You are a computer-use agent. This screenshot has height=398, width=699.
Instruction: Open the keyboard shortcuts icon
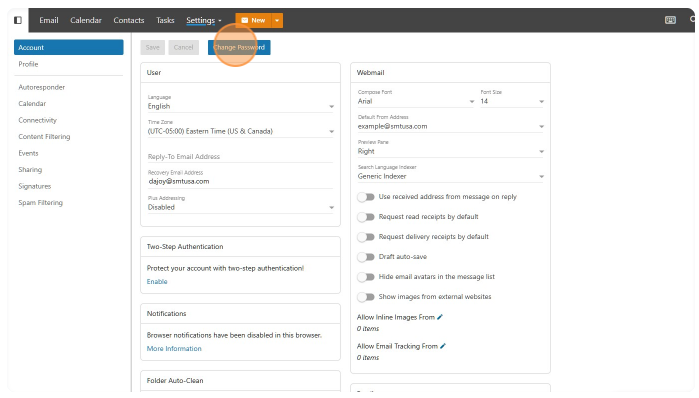click(x=670, y=20)
